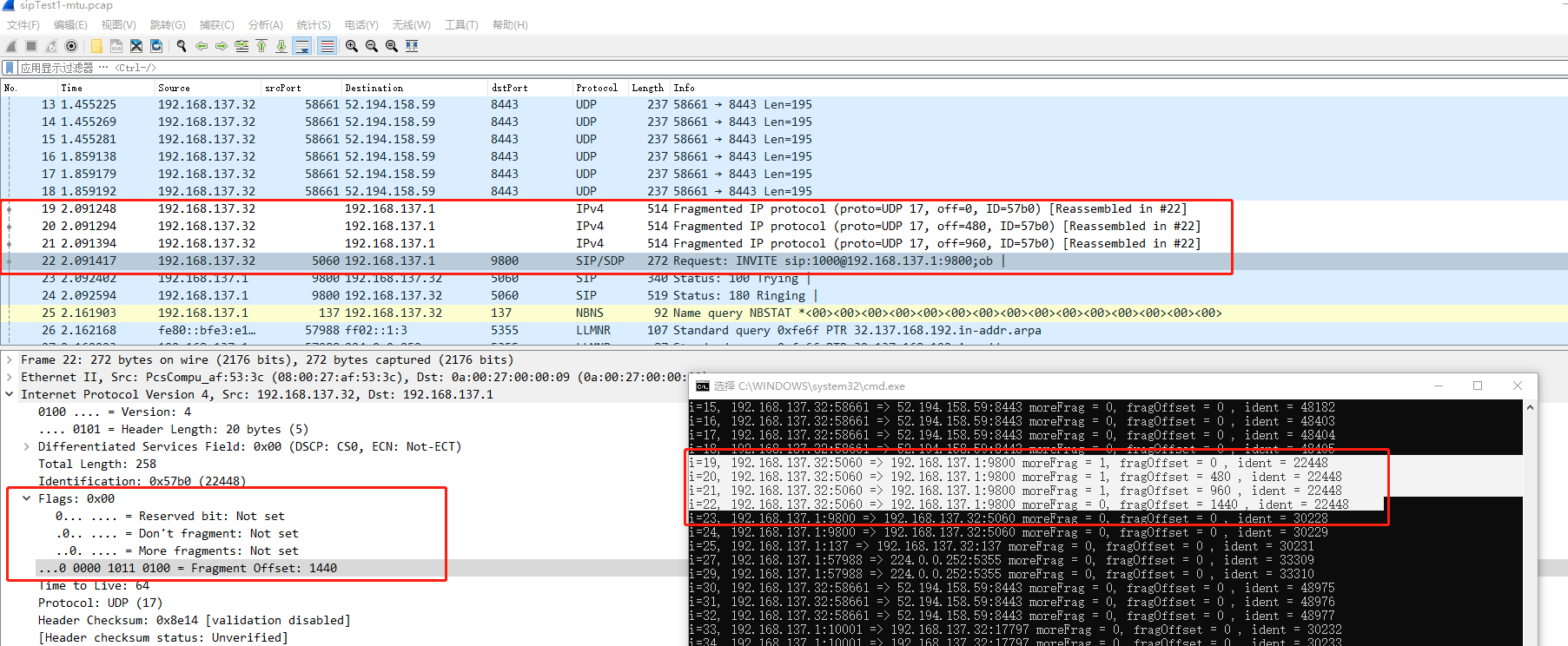Sort packets by Time column header

click(106, 88)
